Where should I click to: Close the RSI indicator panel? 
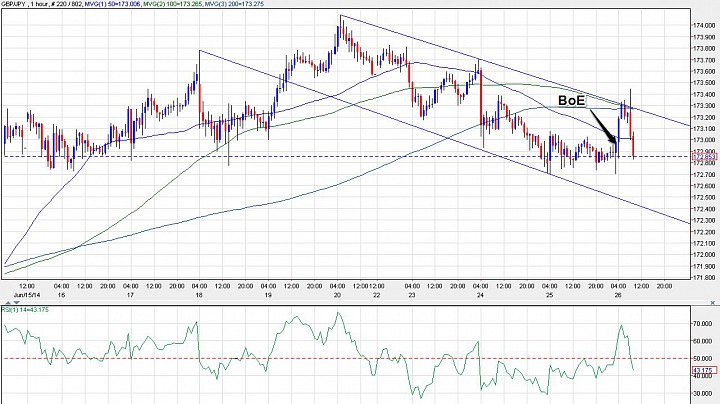coord(713,303)
